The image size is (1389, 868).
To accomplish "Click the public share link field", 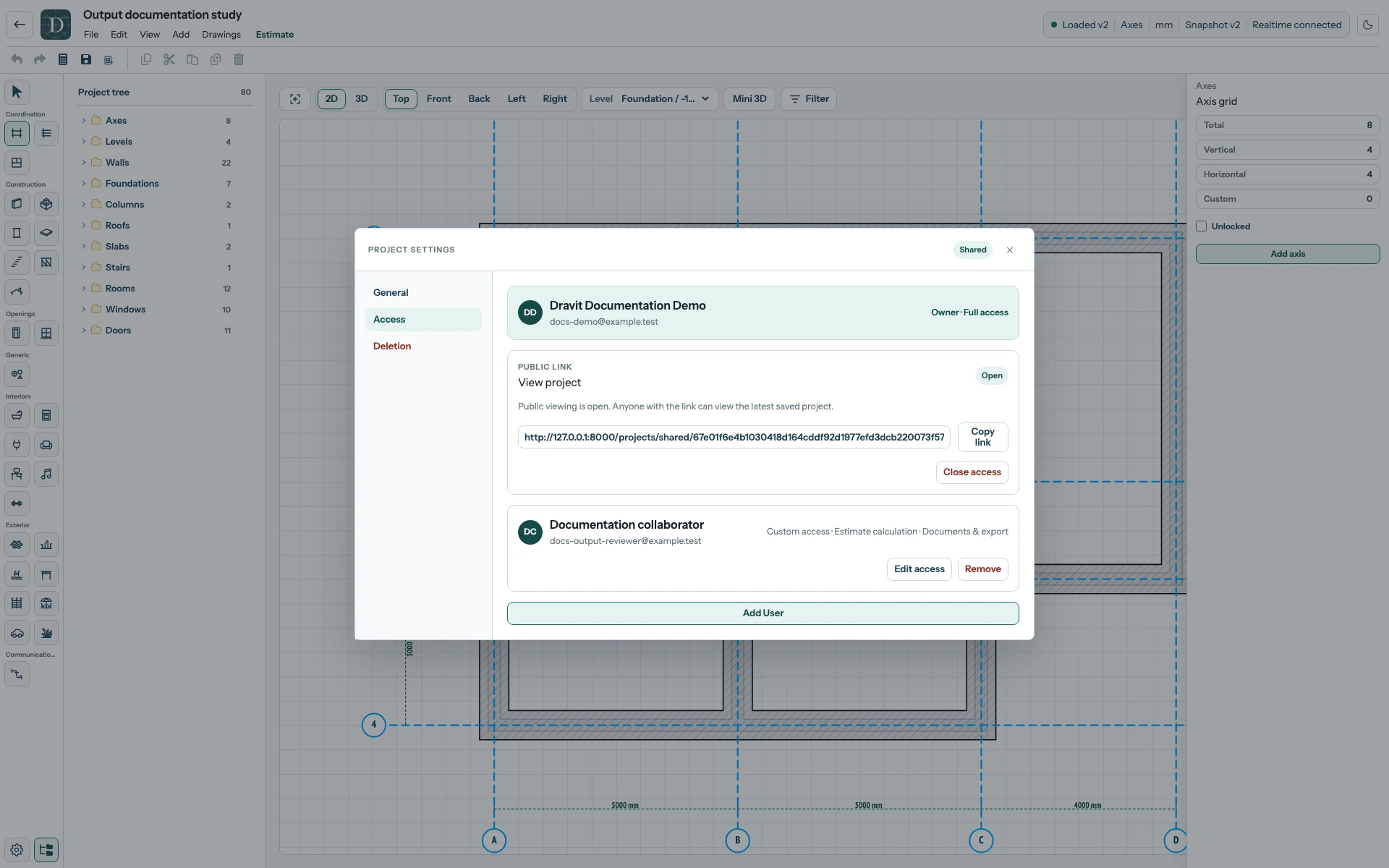I will click(734, 437).
